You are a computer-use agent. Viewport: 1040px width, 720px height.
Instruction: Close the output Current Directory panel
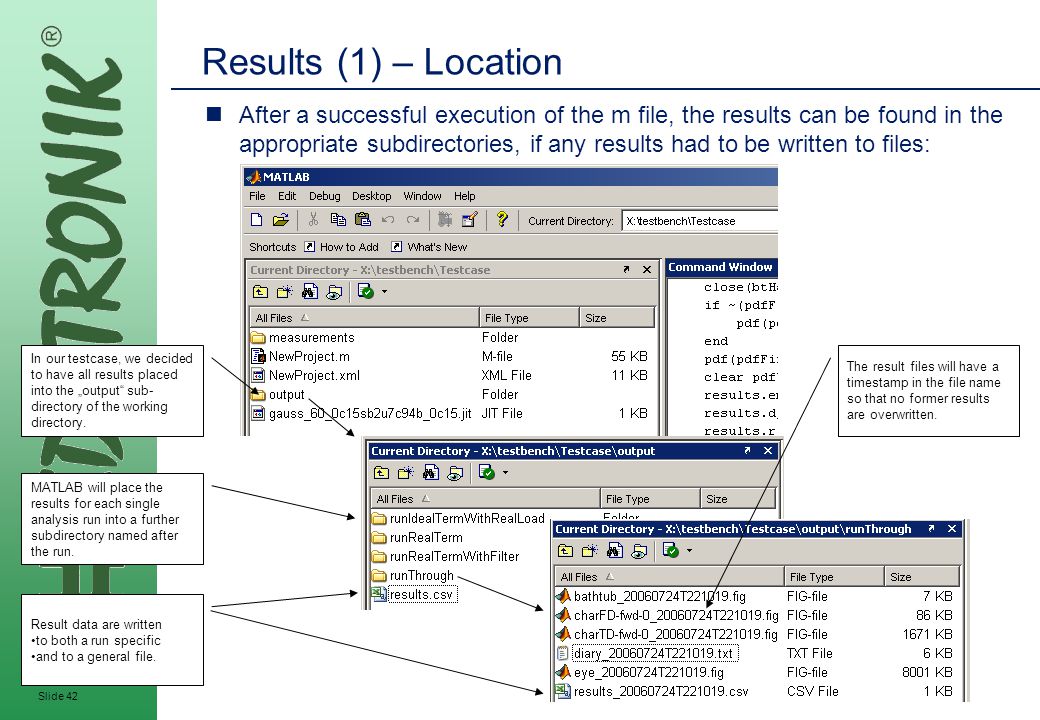[x=768, y=451]
